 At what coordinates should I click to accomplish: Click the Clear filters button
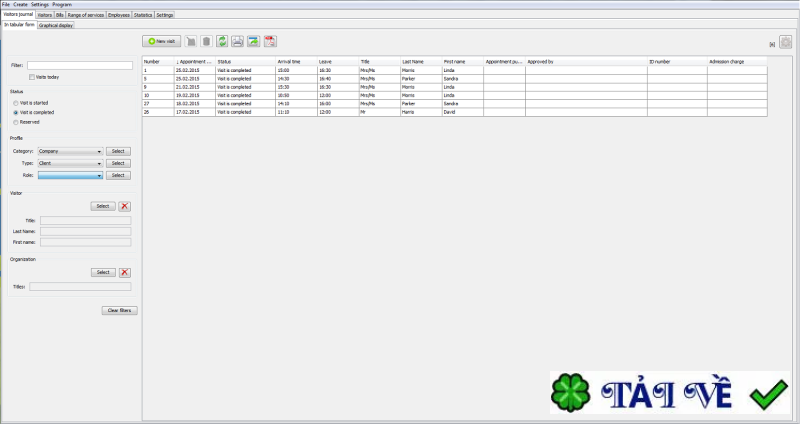[x=119, y=310]
